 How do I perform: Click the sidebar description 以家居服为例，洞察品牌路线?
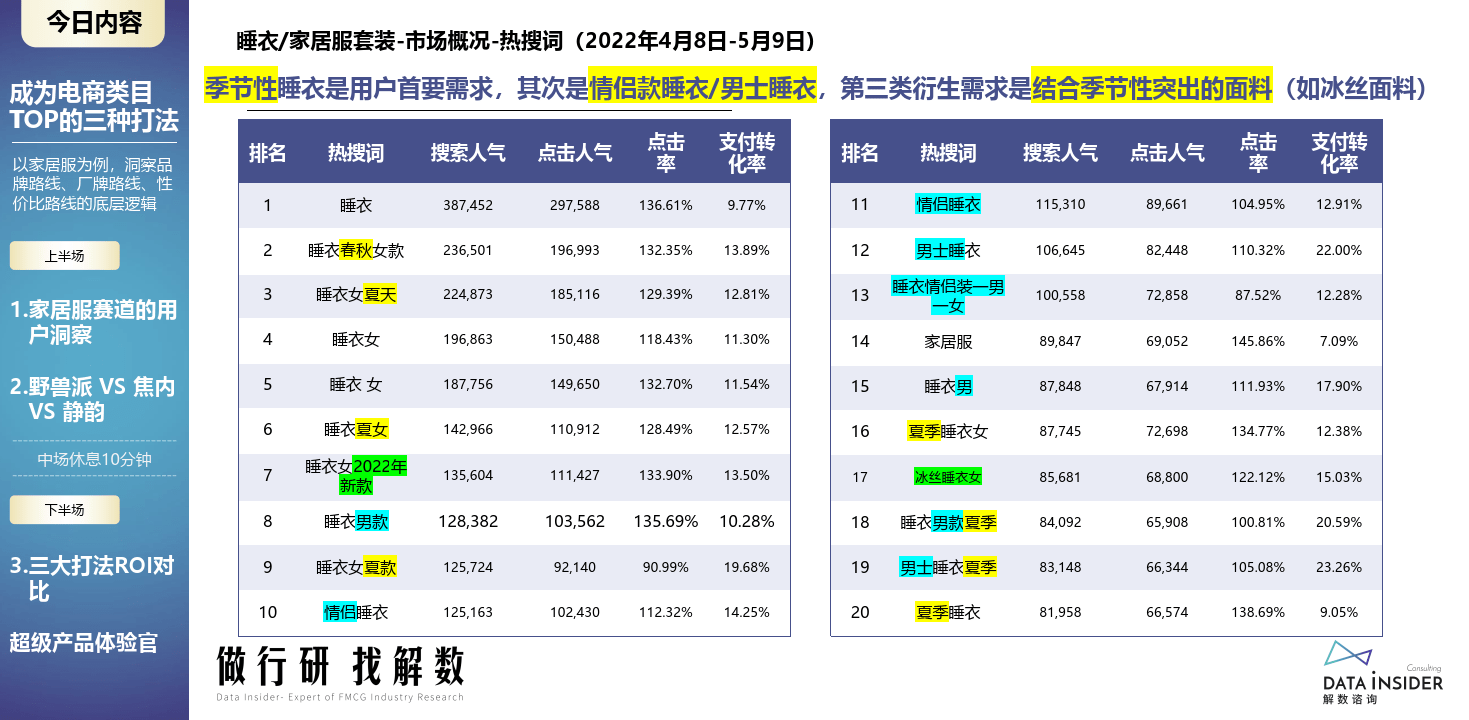(92, 184)
